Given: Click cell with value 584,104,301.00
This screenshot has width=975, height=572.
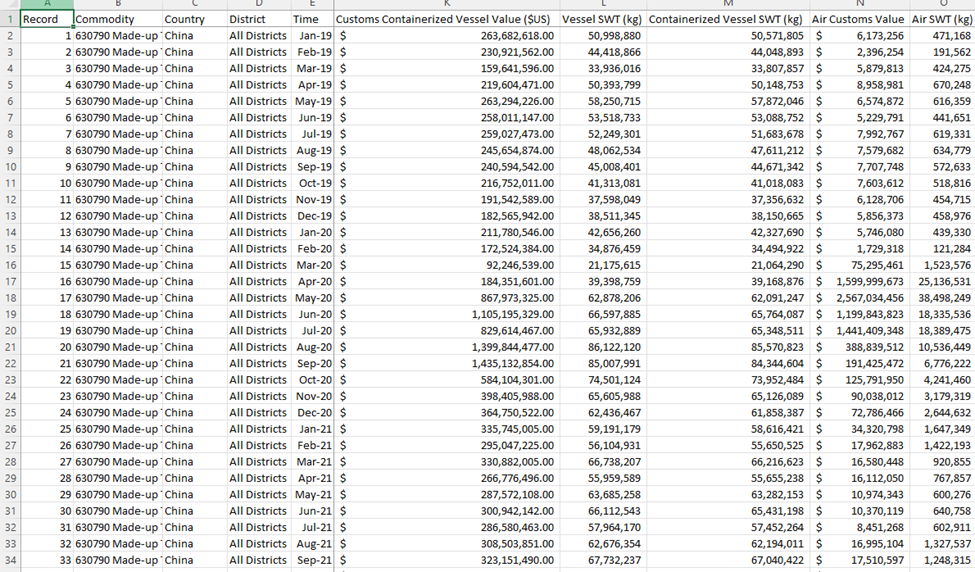Looking at the screenshot, I should click(x=446, y=380).
